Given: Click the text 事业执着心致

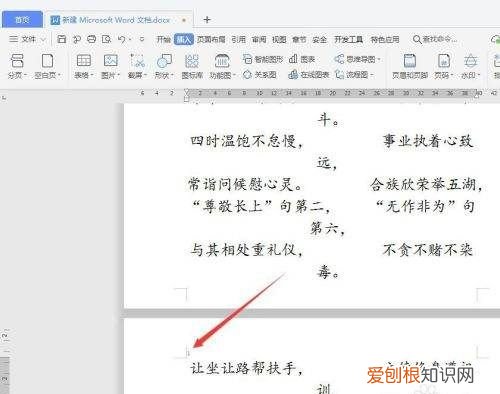Looking at the screenshot, I should pos(428,141).
